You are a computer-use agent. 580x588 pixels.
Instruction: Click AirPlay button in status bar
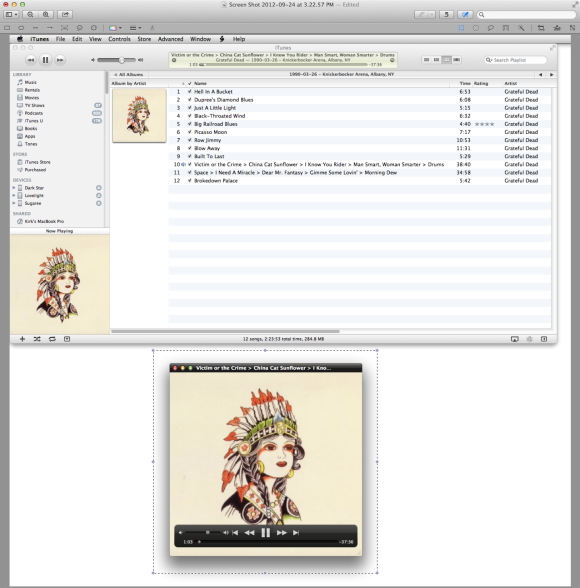(x=515, y=339)
